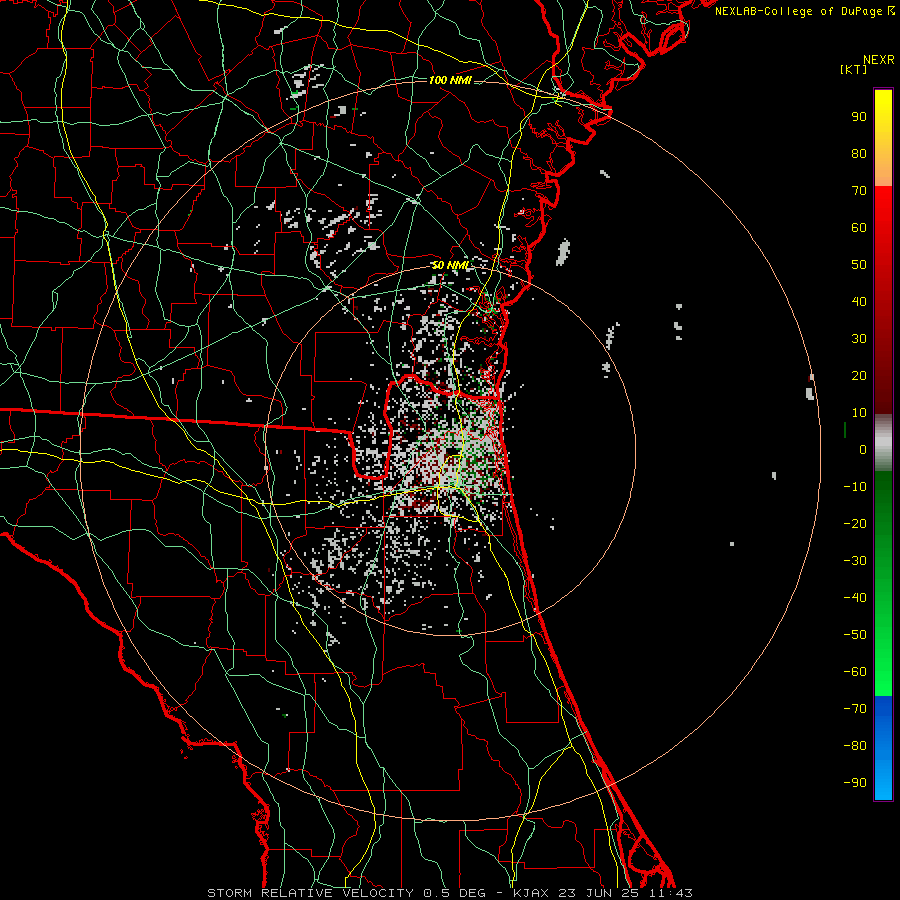Click the -80 value on the velocity scale

855,746
